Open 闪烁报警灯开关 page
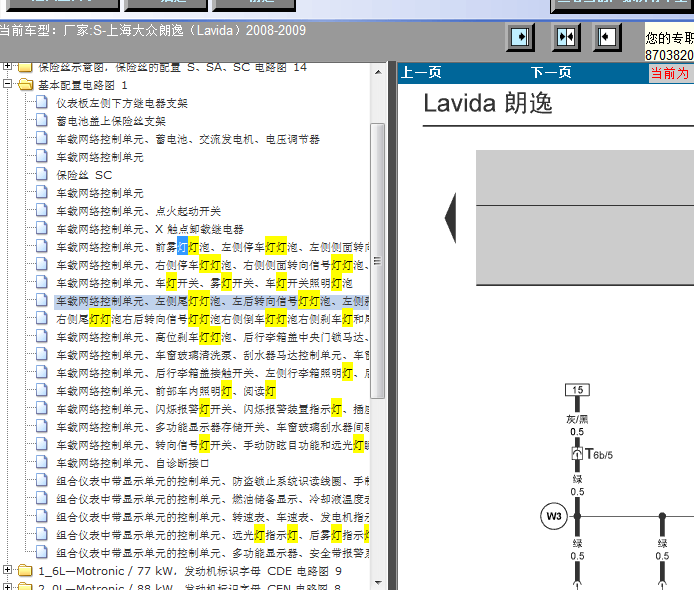This screenshot has height=590, width=694. pyautogui.click(x=212, y=409)
